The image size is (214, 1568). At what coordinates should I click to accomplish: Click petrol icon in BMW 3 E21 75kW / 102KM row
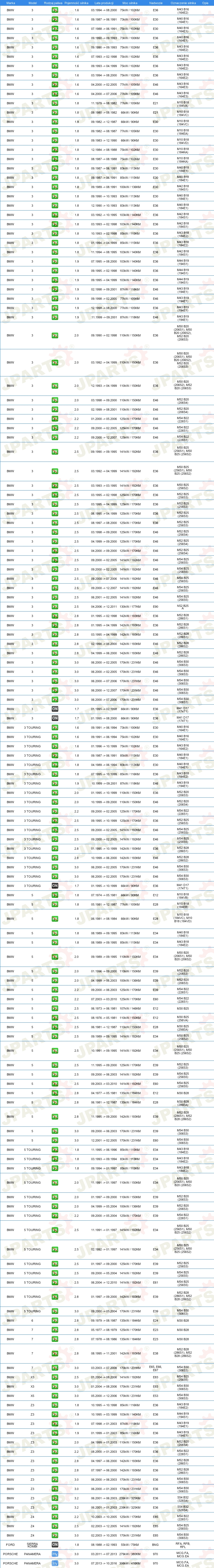55,103
